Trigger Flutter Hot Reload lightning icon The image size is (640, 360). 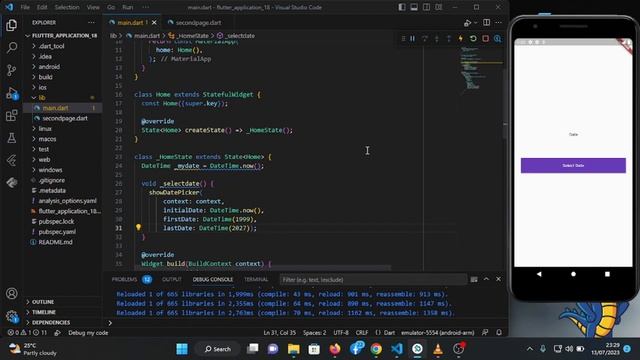pyautogui.click(x=461, y=38)
